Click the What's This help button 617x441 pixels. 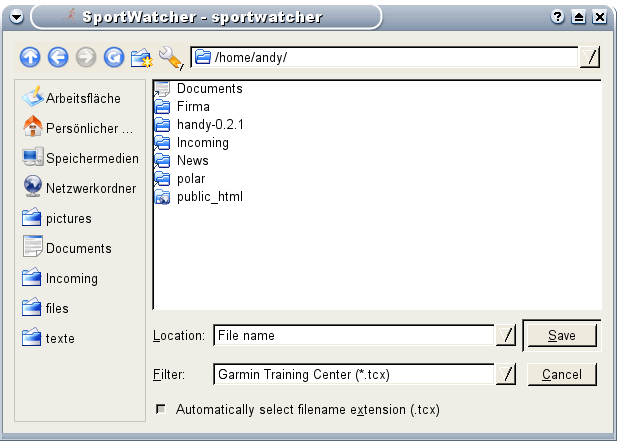click(557, 17)
